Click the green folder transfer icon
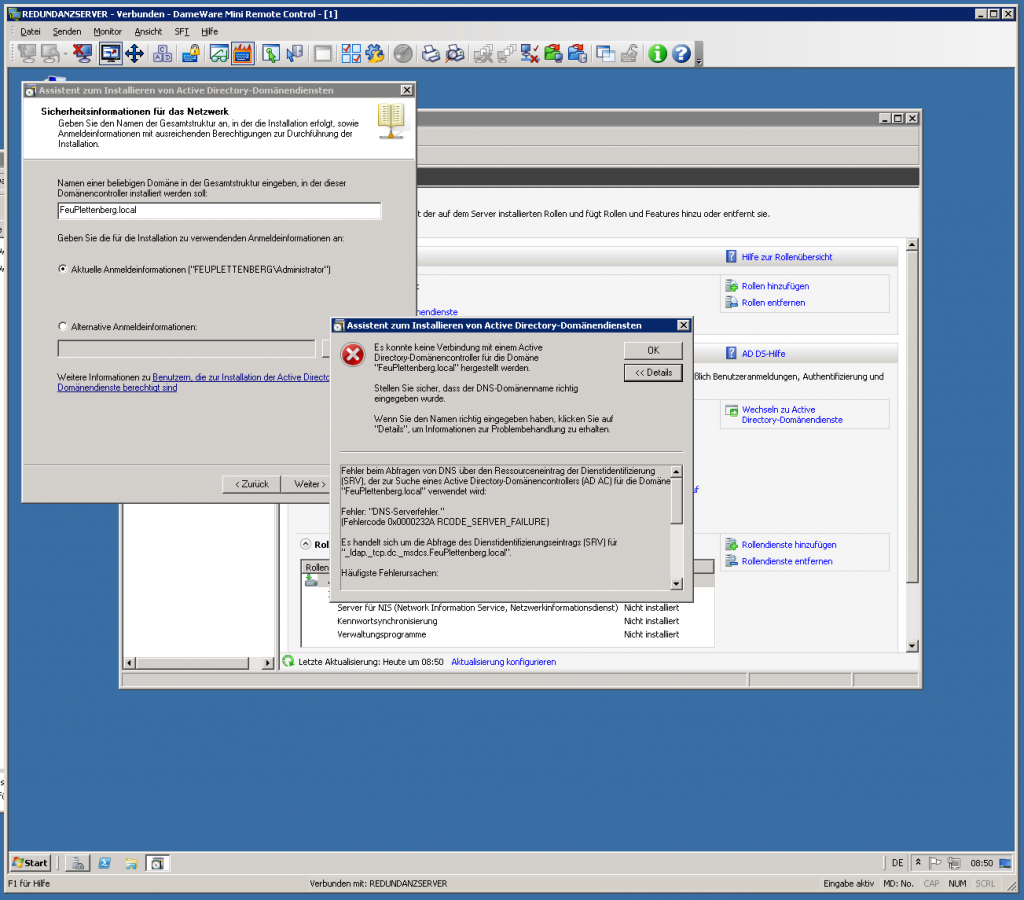This screenshot has height=900, width=1024. coord(553,54)
